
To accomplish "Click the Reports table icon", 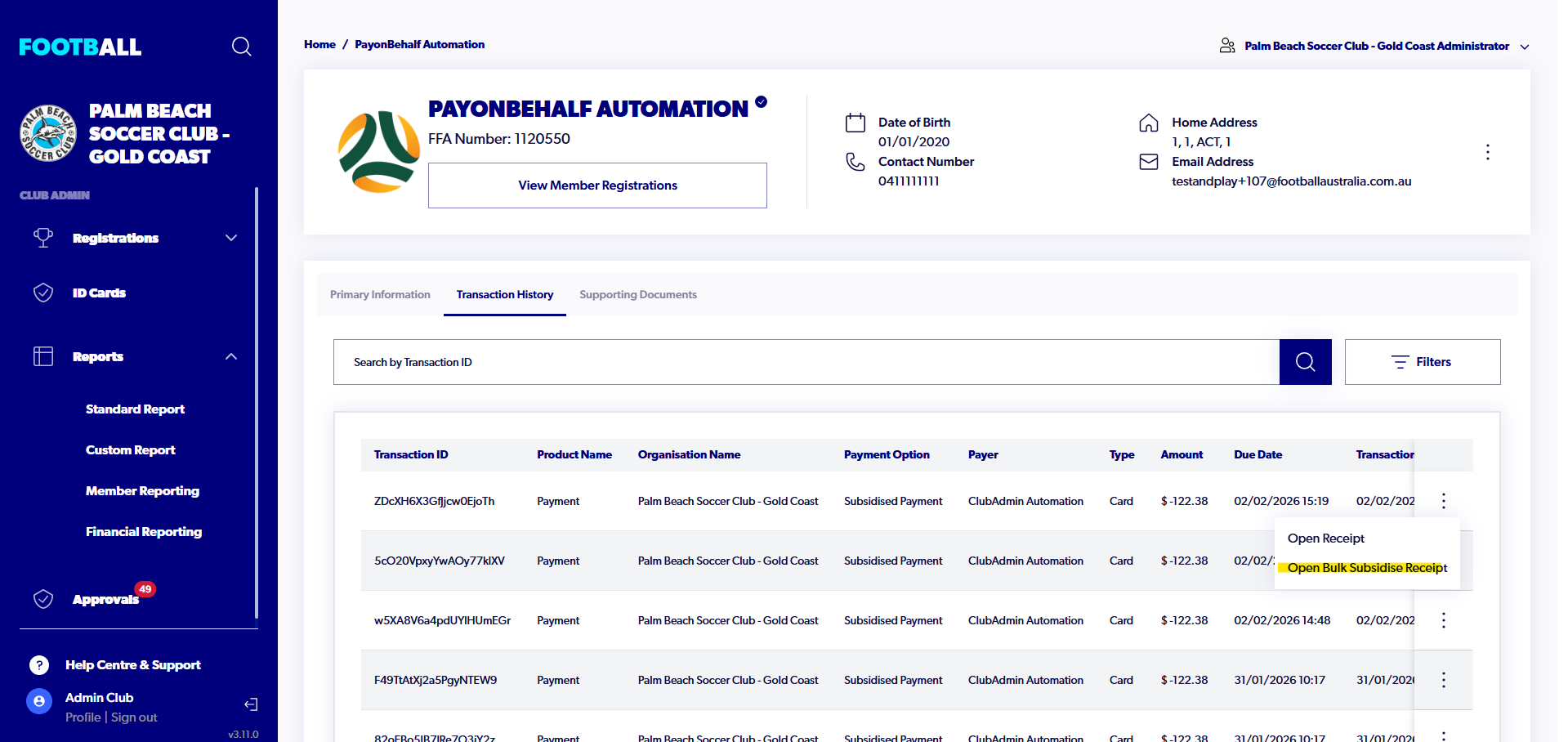I will pyautogui.click(x=43, y=356).
